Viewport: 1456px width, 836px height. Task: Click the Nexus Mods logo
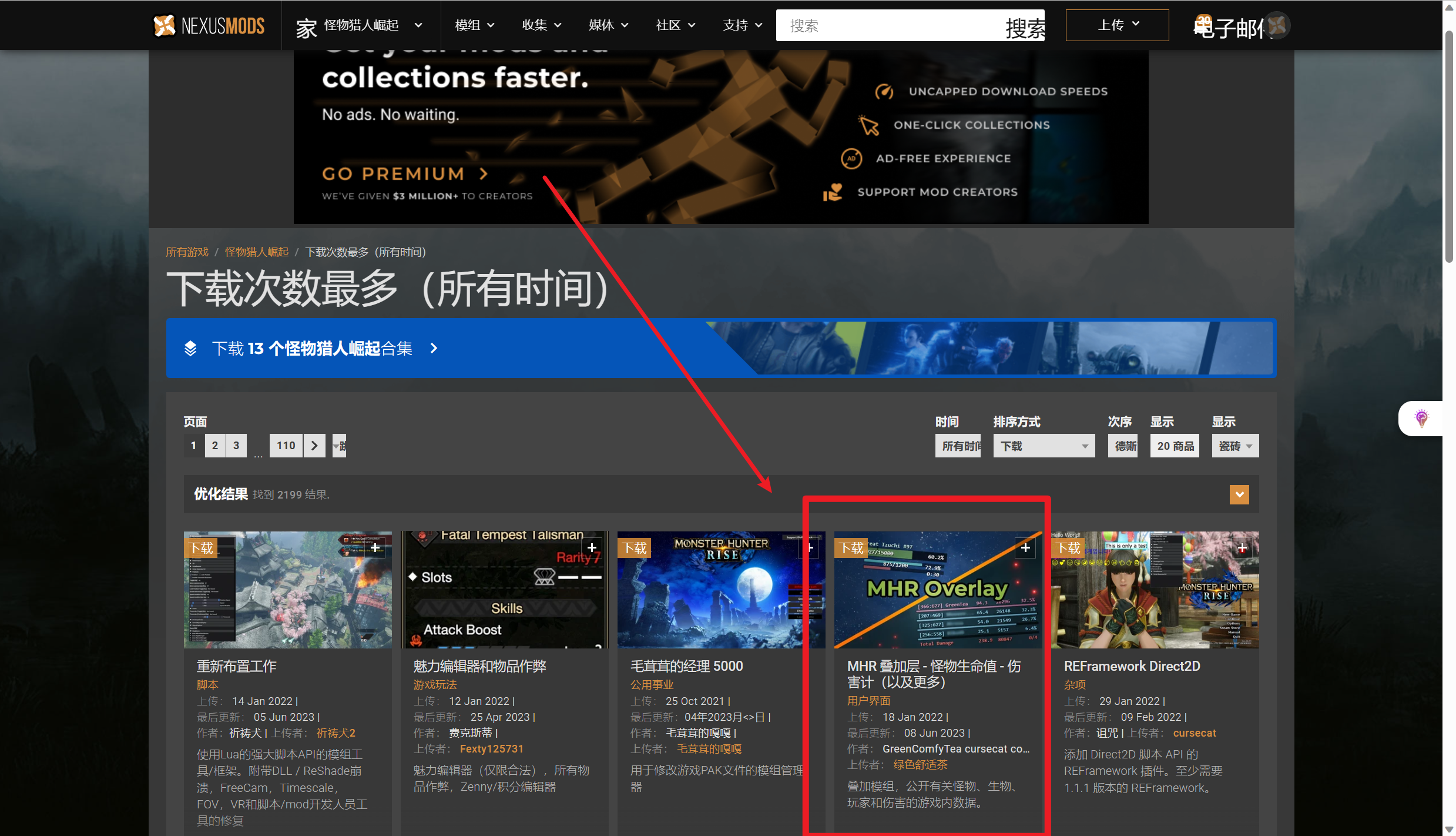[209, 25]
